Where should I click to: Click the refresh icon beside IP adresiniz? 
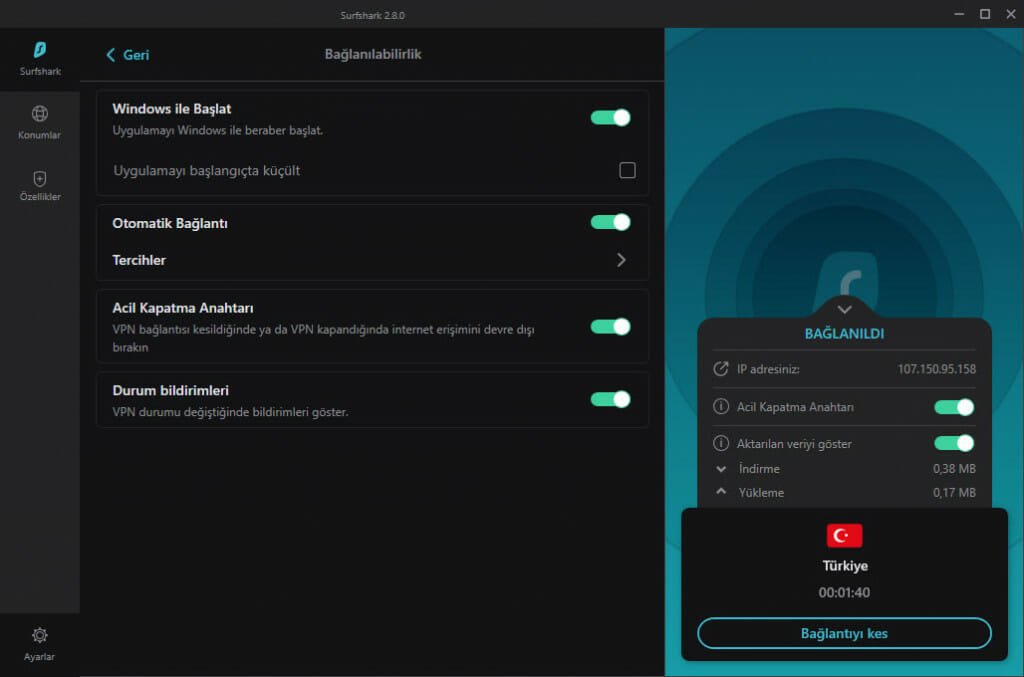720,369
